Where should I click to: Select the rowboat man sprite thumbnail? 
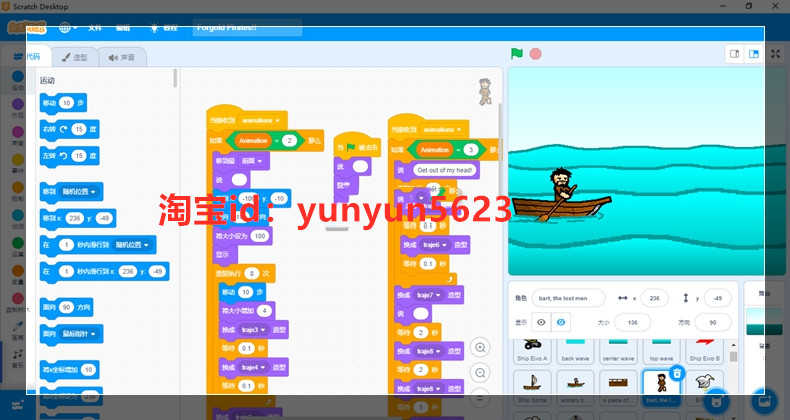click(x=575, y=387)
